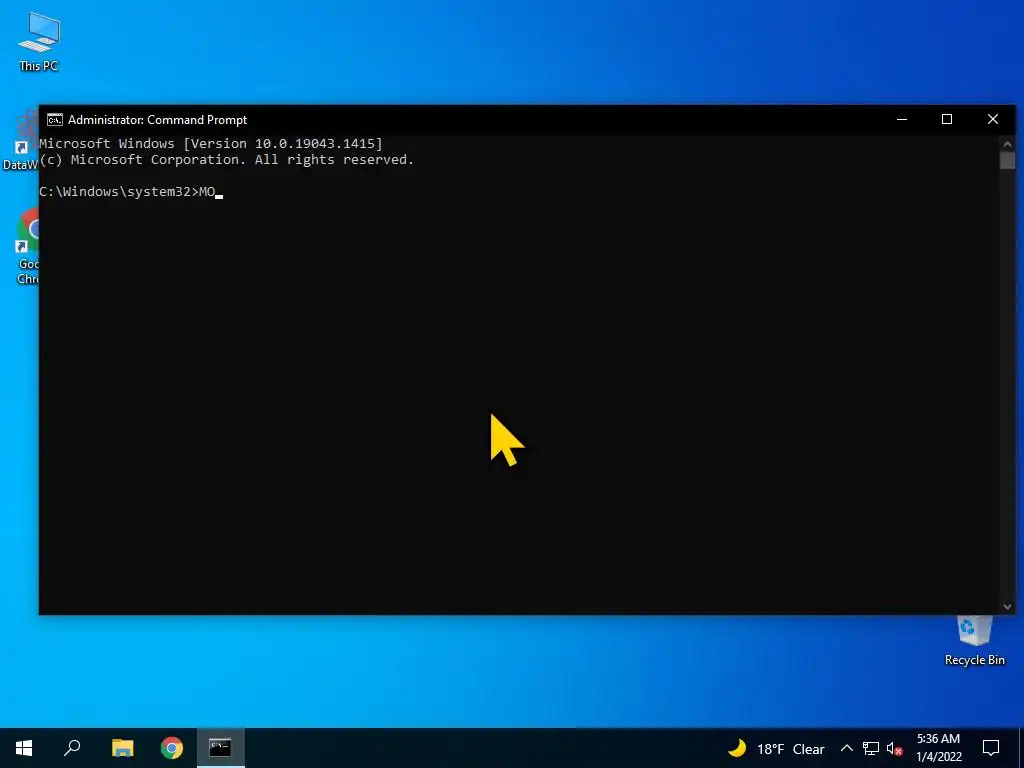Open the network status tray icon
The image size is (1024, 768).
click(871, 748)
